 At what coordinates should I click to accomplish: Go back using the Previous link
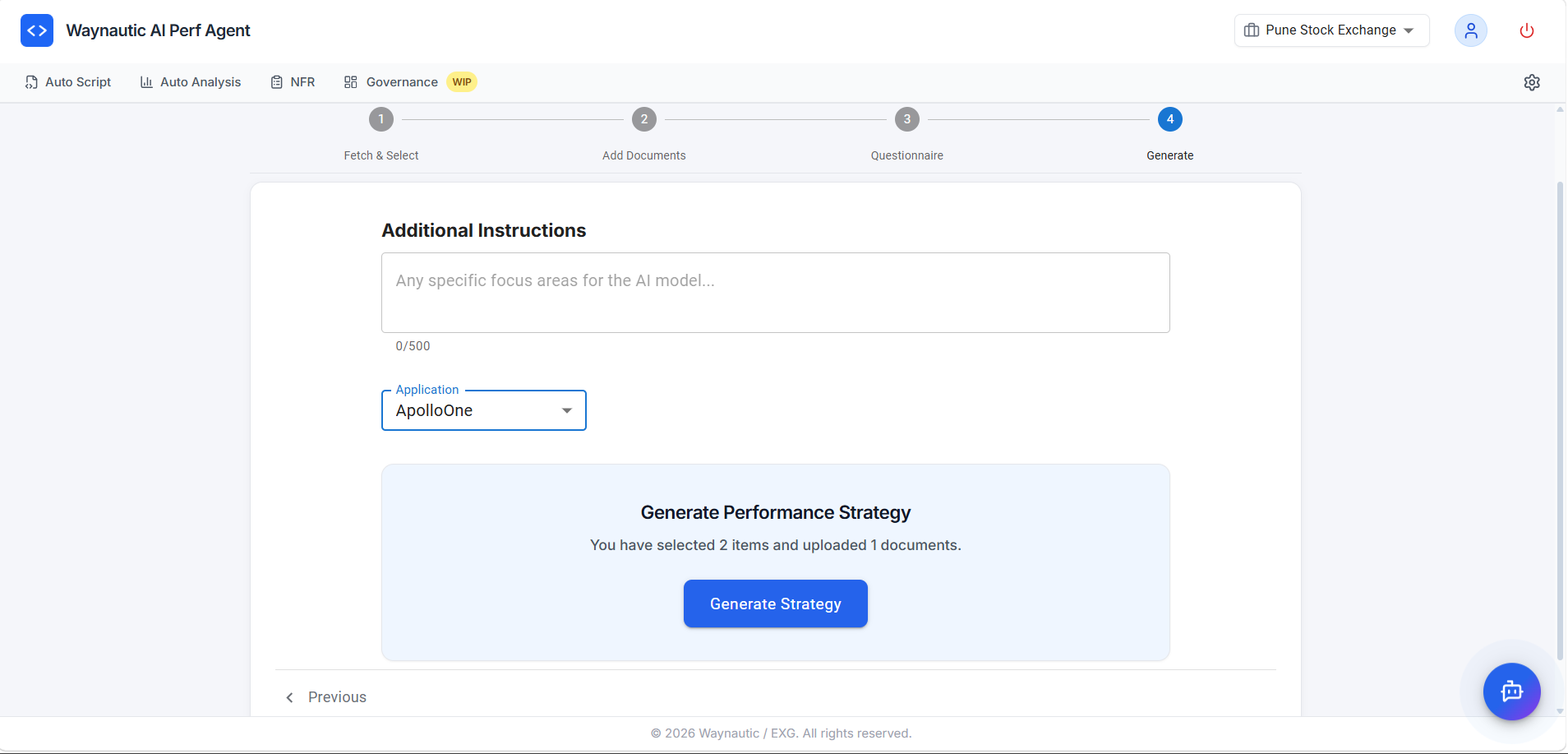pyautogui.click(x=325, y=696)
